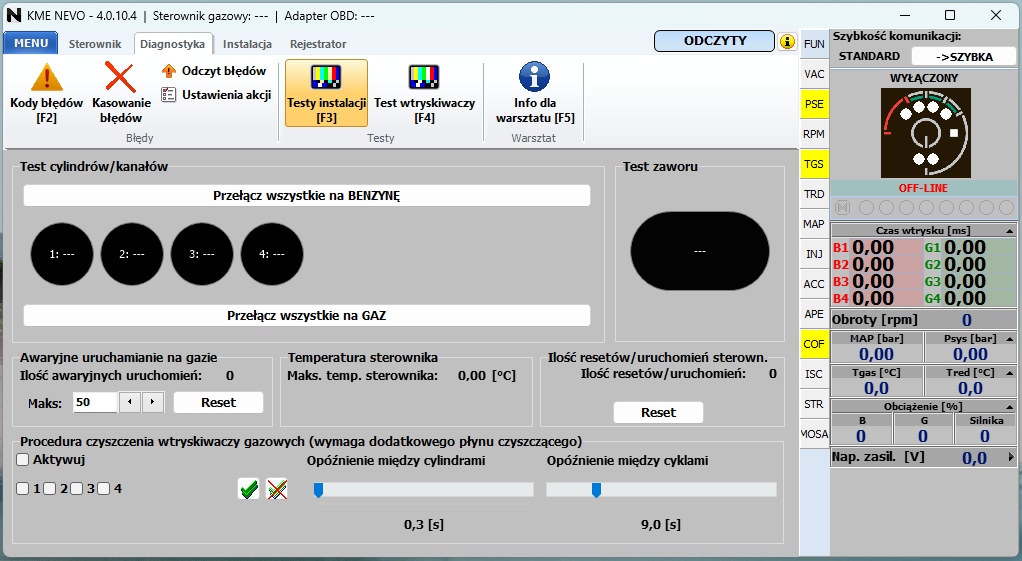Click the Maks input field showing 50
The width and height of the screenshot is (1022, 561).
pyautogui.click(x=95, y=402)
